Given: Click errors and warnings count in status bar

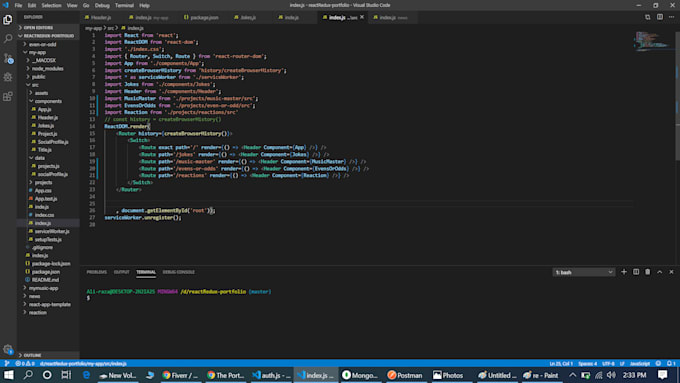Looking at the screenshot, I should coord(25,363).
